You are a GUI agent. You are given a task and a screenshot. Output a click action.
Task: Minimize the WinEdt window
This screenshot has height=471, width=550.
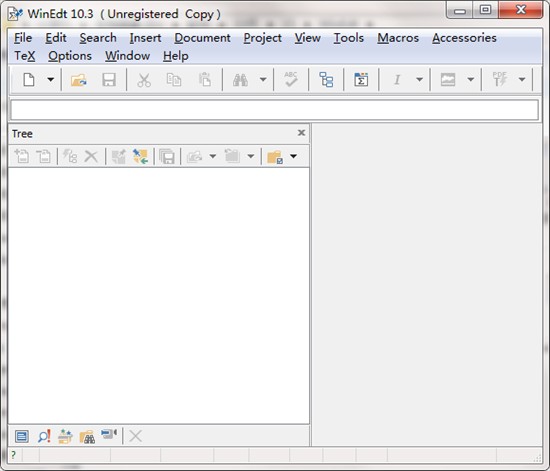coord(460,9)
